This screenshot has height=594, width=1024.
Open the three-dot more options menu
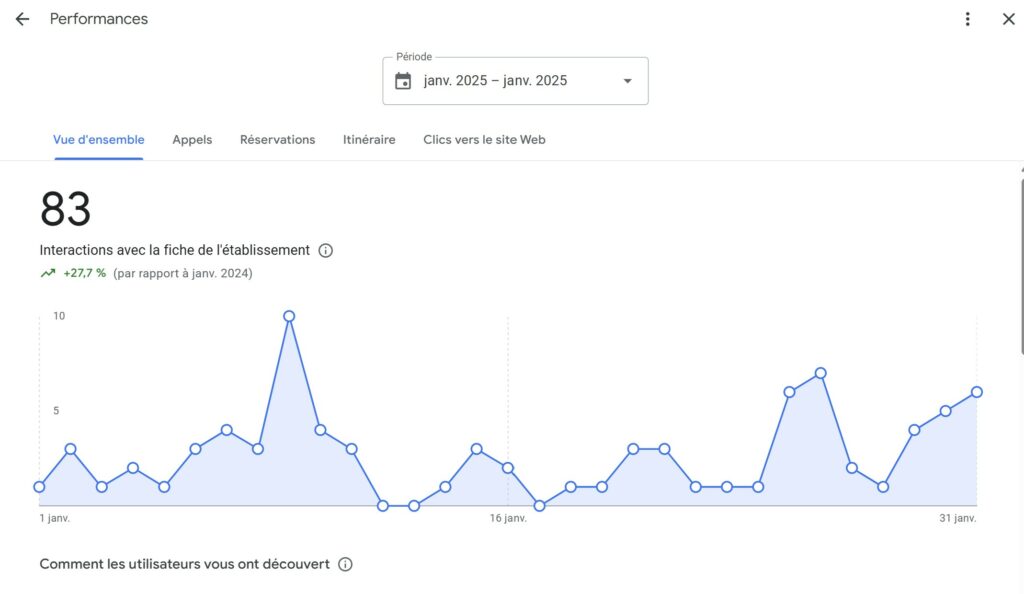pos(967,19)
